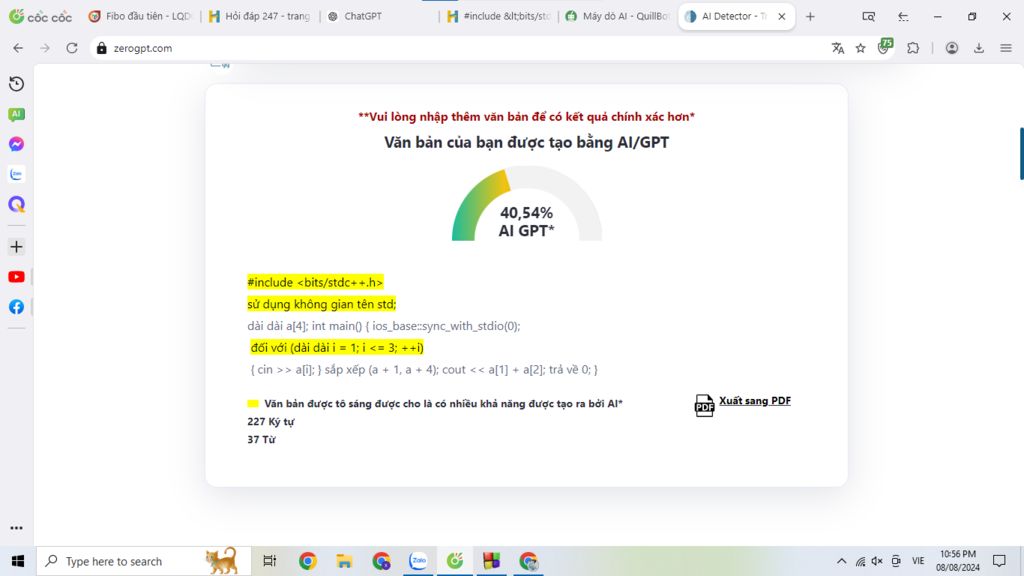Switch to the ChatGPT tab
1024x576 pixels.
pyautogui.click(x=379, y=16)
